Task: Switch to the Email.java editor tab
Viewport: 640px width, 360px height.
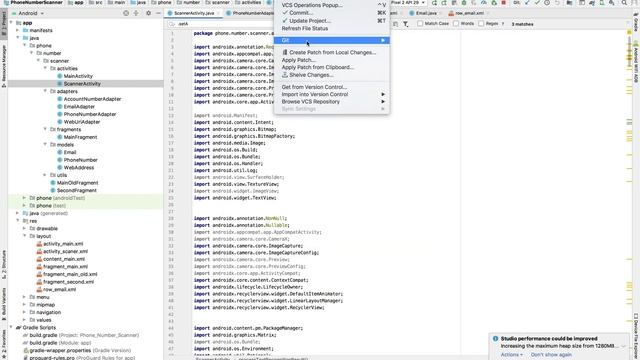Action: [x=426, y=13]
